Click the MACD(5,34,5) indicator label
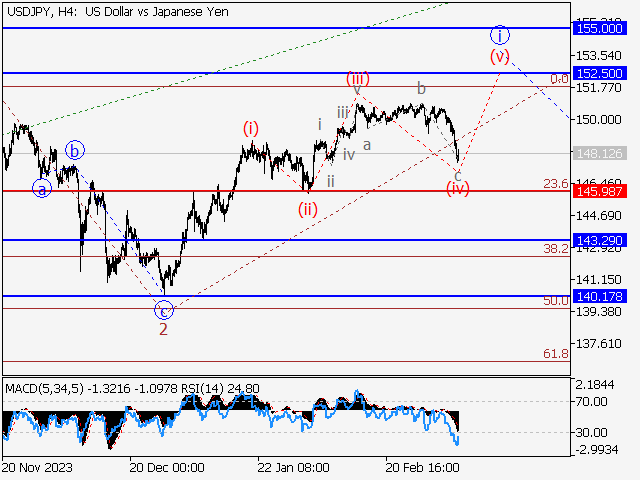The height and width of the screenshot is (480, 640). pyautogui.click(x=44, y=389)
